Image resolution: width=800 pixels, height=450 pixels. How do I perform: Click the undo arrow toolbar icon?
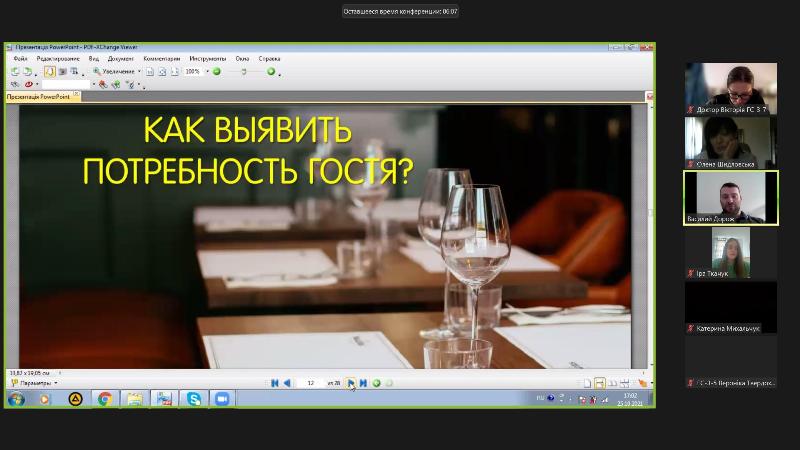tap(15, 71)
